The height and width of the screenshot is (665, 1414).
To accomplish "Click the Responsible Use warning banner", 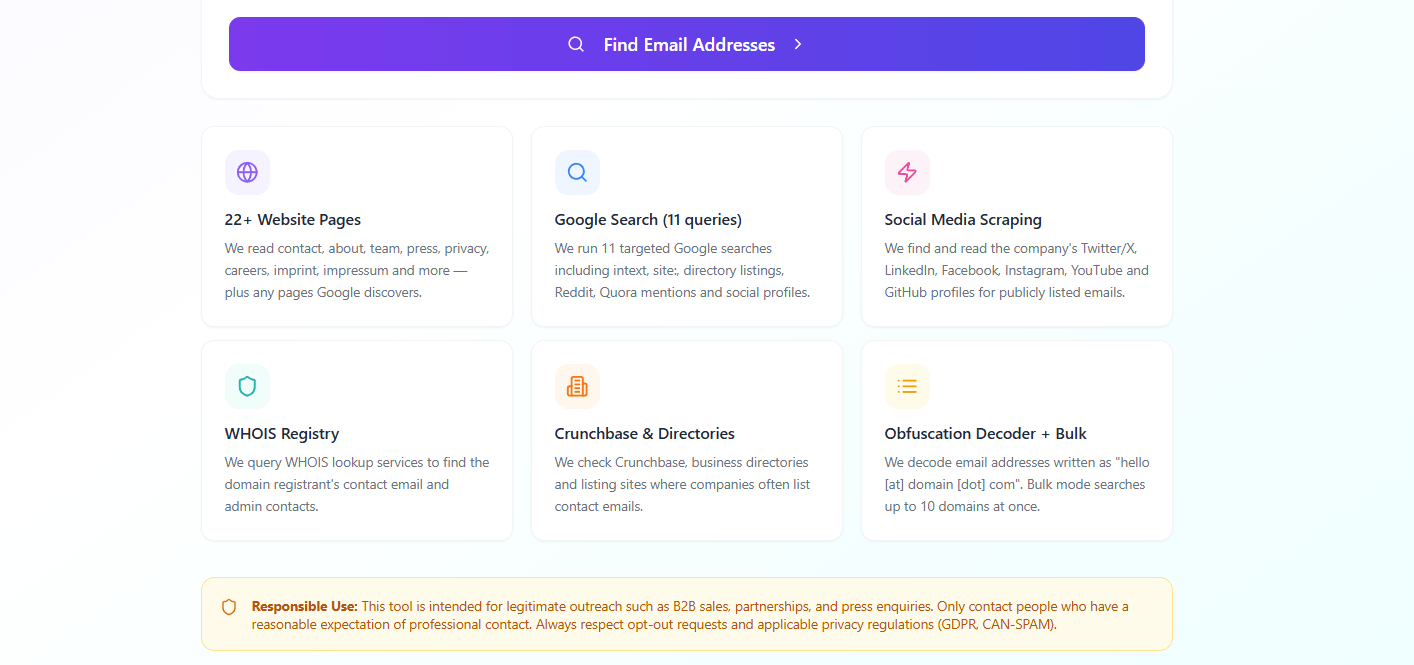I will 687,614.
